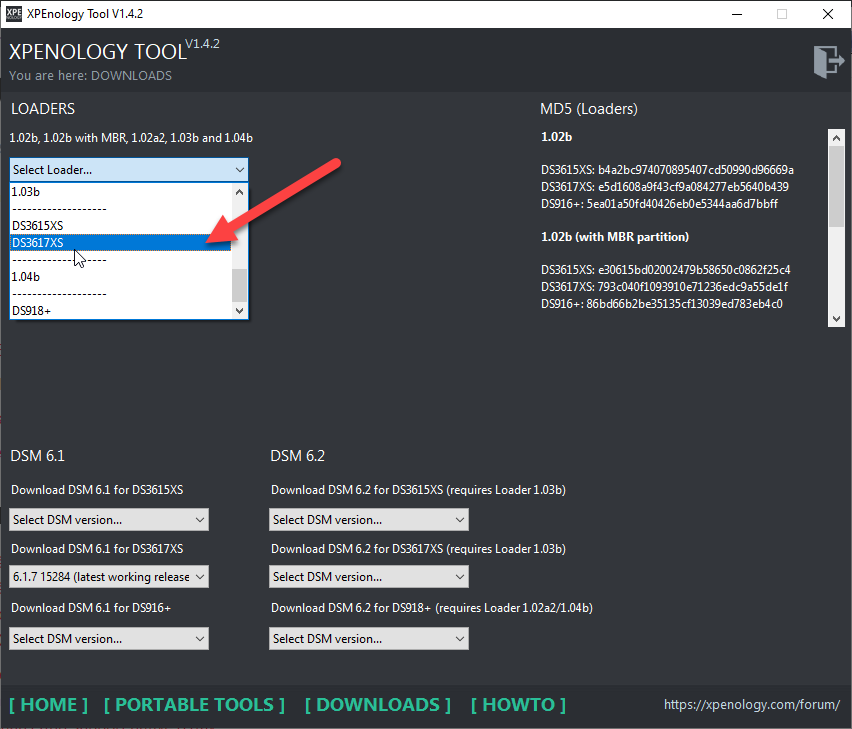Open DSM 6.1 DS916+ version dropdown
The width and height of the screenshot is (852, 729).
109,639
